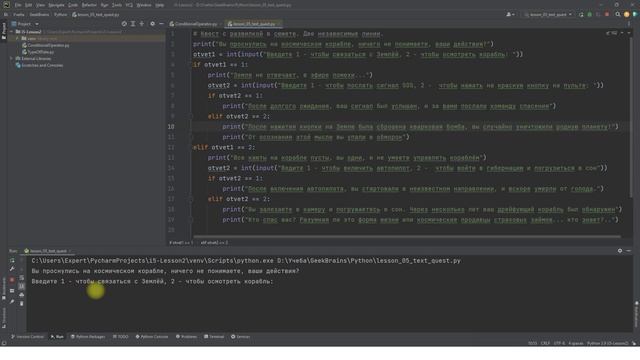This screenshot has height=360, width=640.
Task: Expand the venv folder
Action: coord(17,38)
